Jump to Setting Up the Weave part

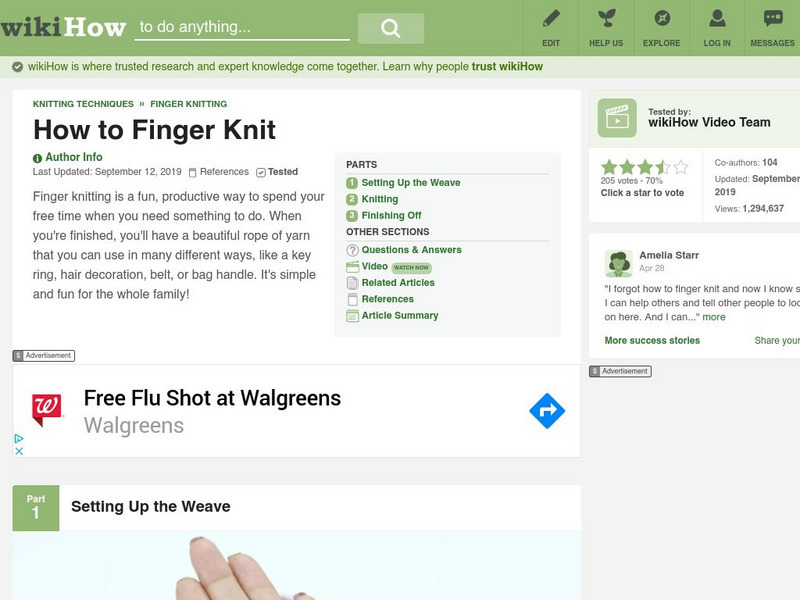coord(410,183)
